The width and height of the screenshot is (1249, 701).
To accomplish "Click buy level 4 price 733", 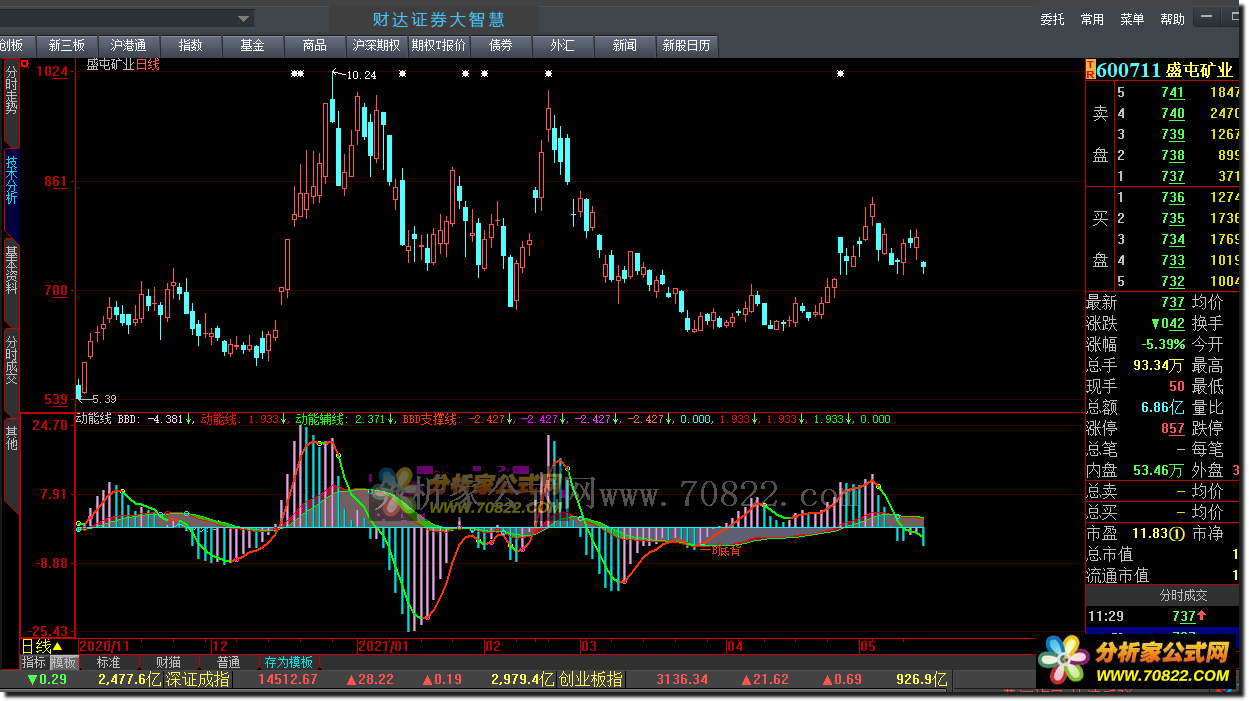I will [1173, 260].
